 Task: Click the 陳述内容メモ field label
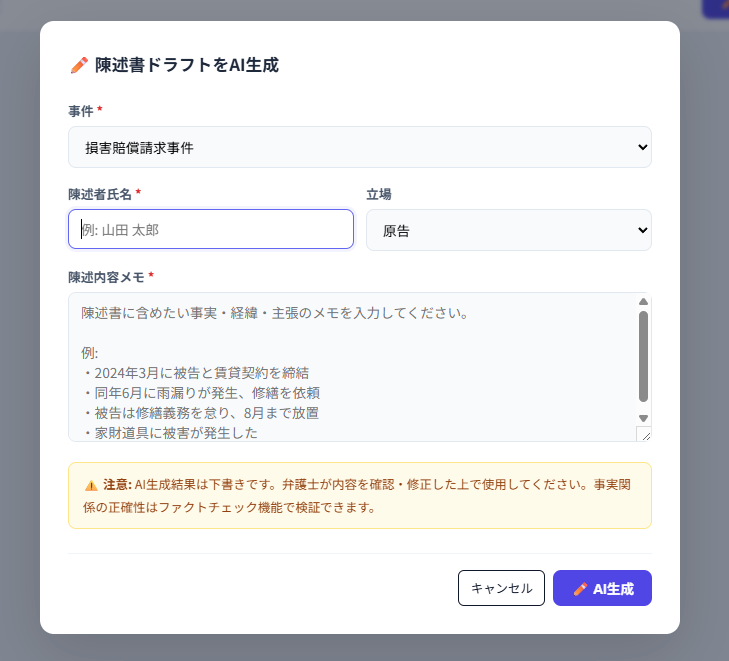coord(106,277)
